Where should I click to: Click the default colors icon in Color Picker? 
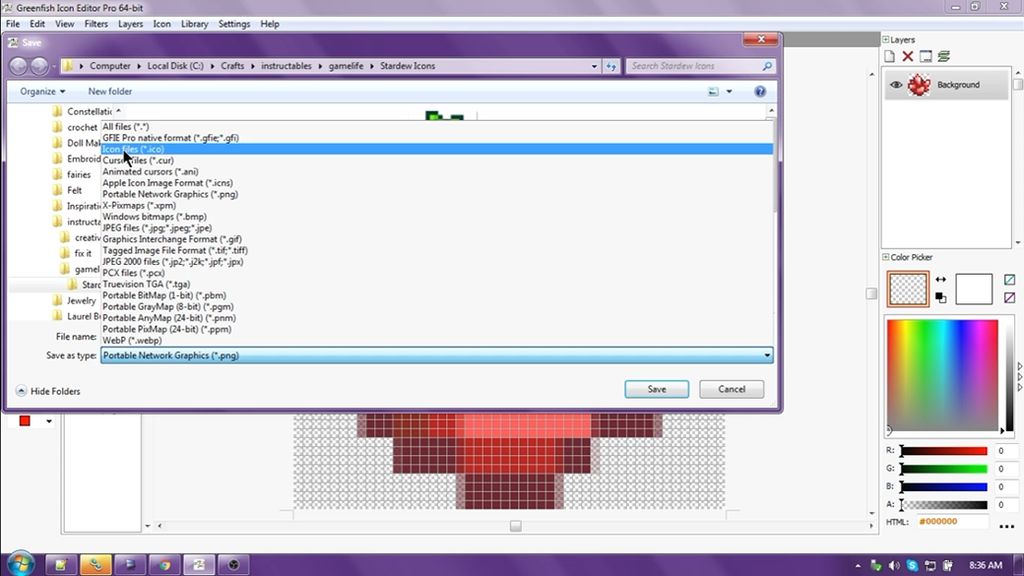click(x=940, y=297)
